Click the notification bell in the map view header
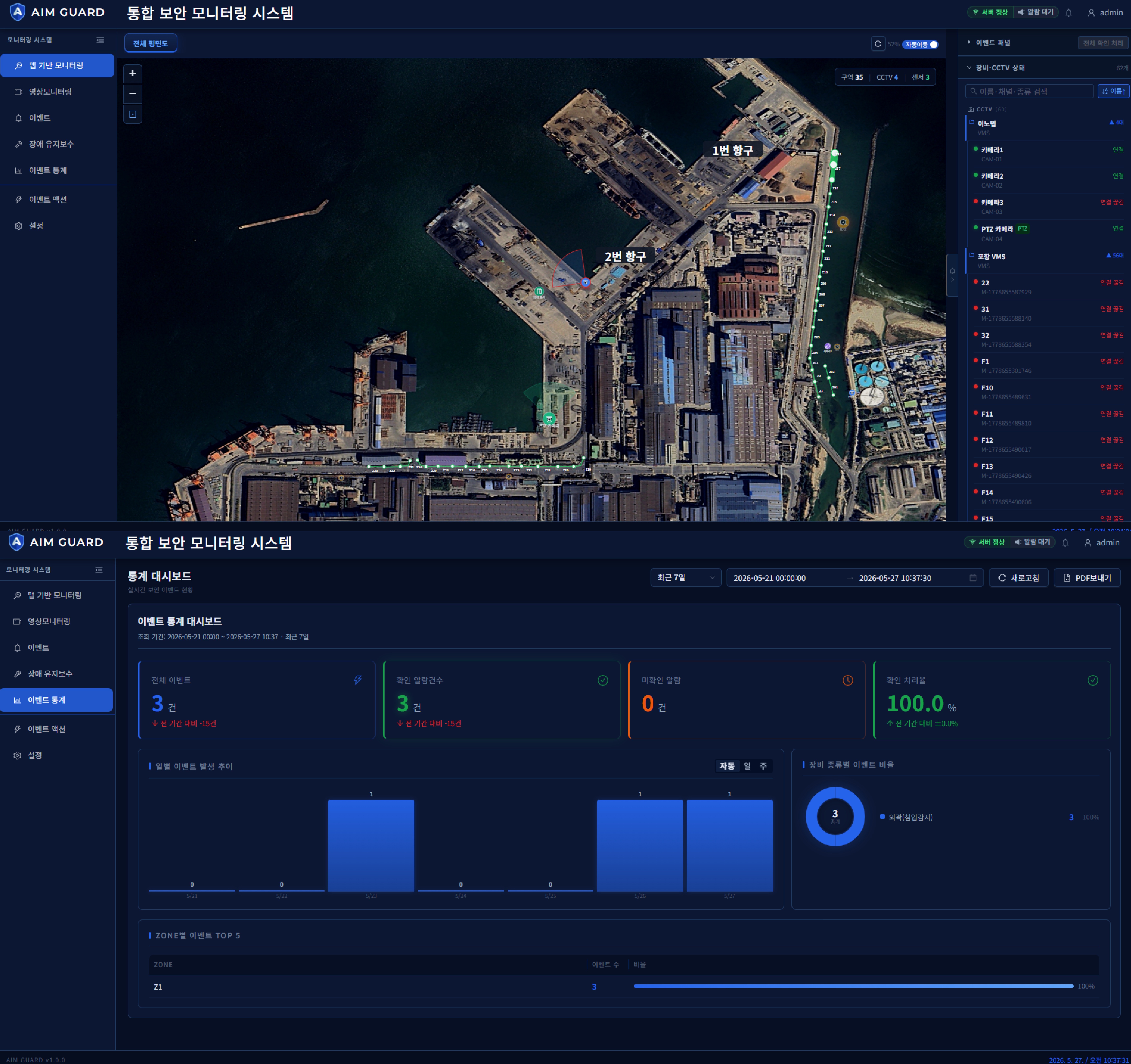This screenshot has height=1064, width=1131. point(1068,12)
